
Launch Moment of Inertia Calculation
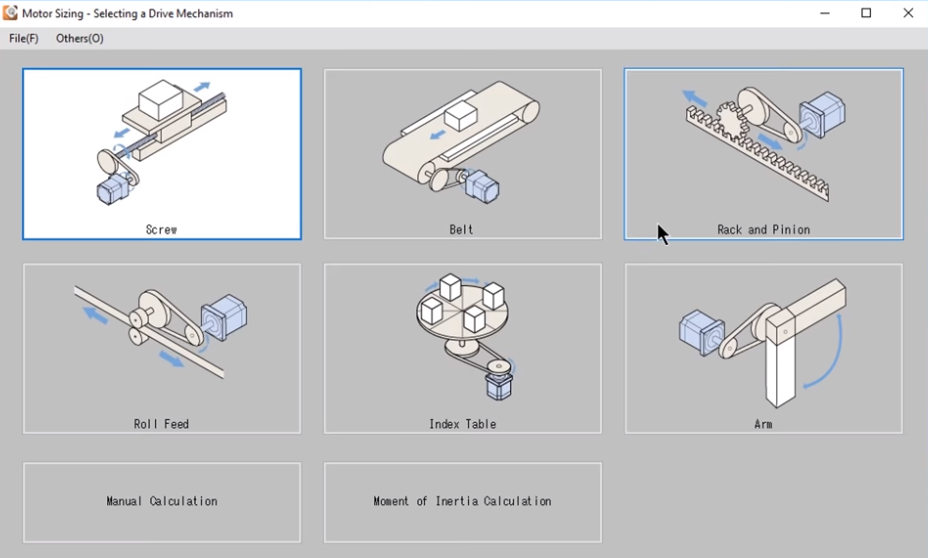pyautogui.click(x=462, y=502)
